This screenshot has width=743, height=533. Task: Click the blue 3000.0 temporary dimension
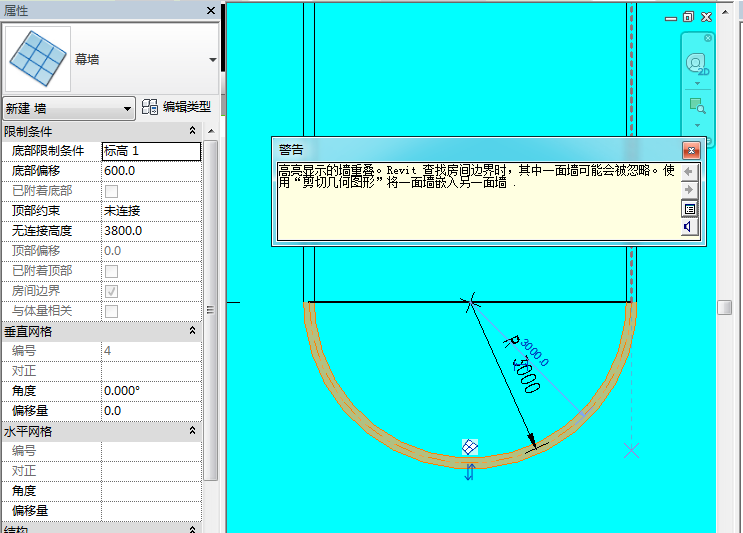pyautogui.click(x=535, y=352)
